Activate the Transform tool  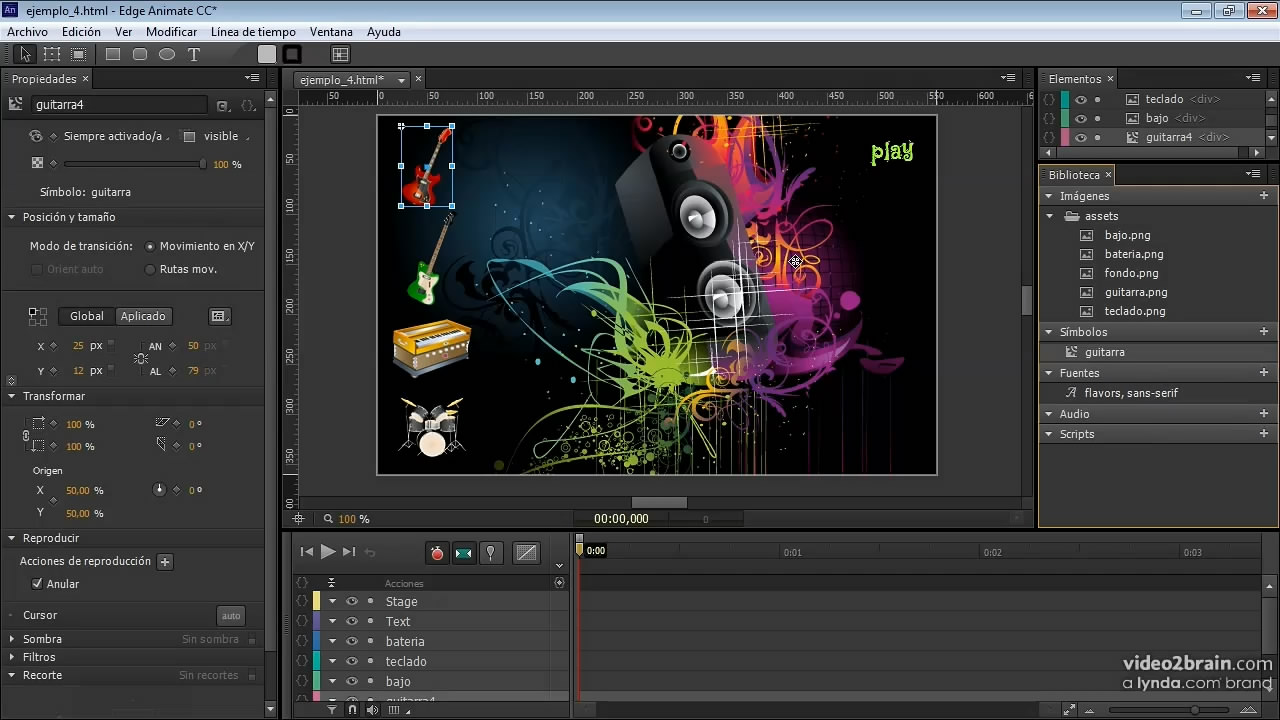pyautogui.click(x=52, y=55)
